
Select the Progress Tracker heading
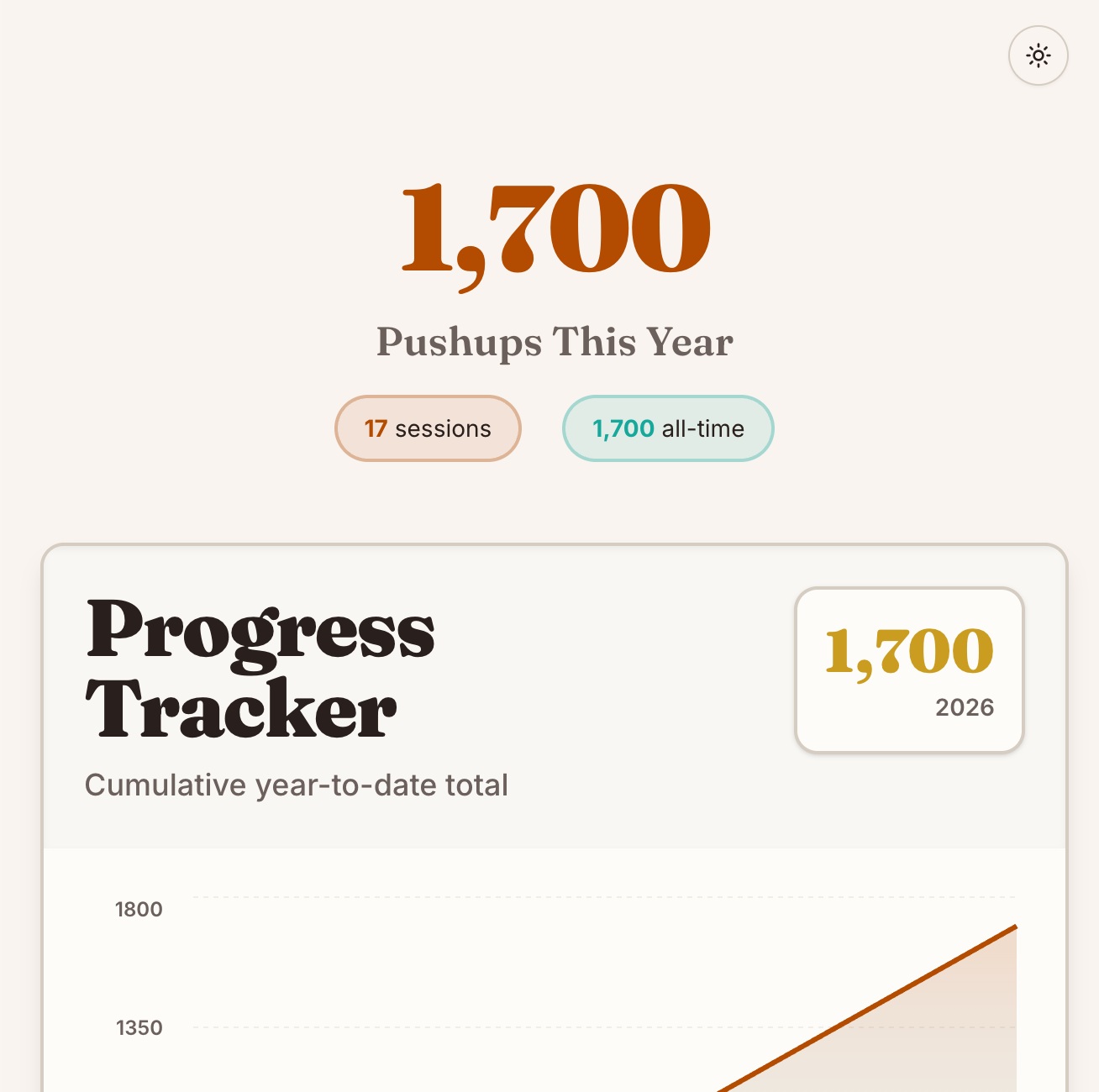260,669
